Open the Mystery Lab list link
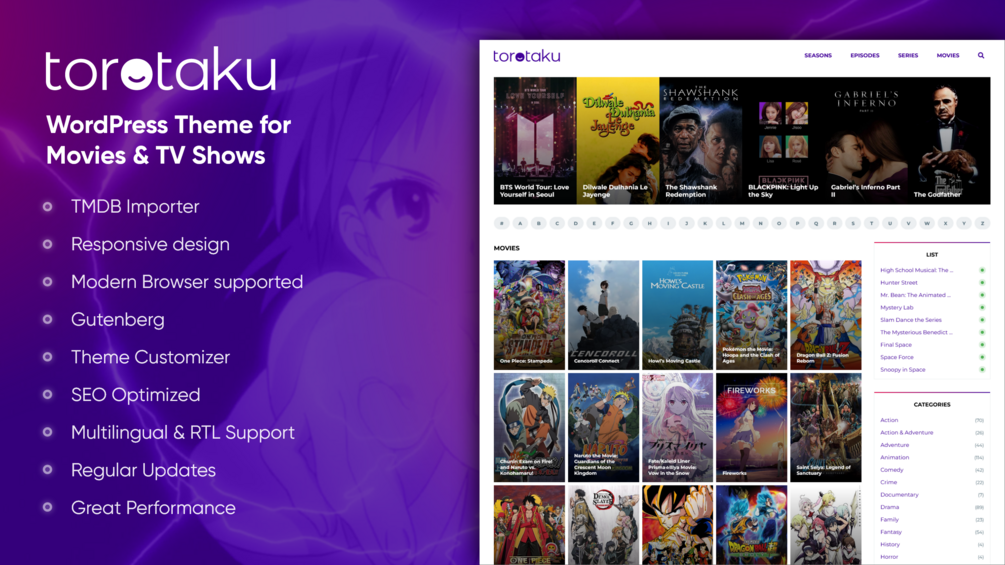 pos(897,307)
